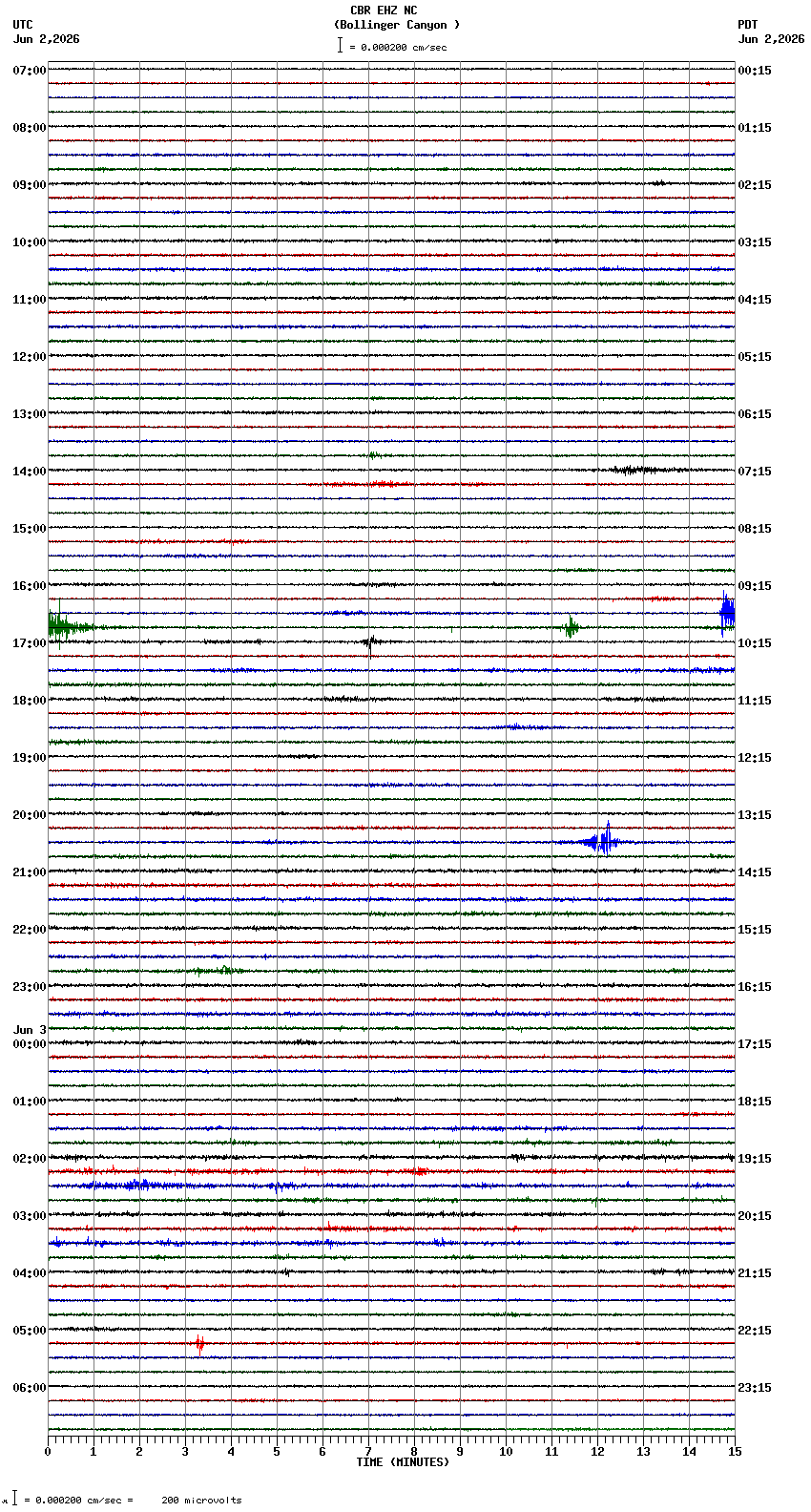Screen dimensions: 811x1512
Task: Click the '00:00' UTC time label
Action: point(30,1044)
